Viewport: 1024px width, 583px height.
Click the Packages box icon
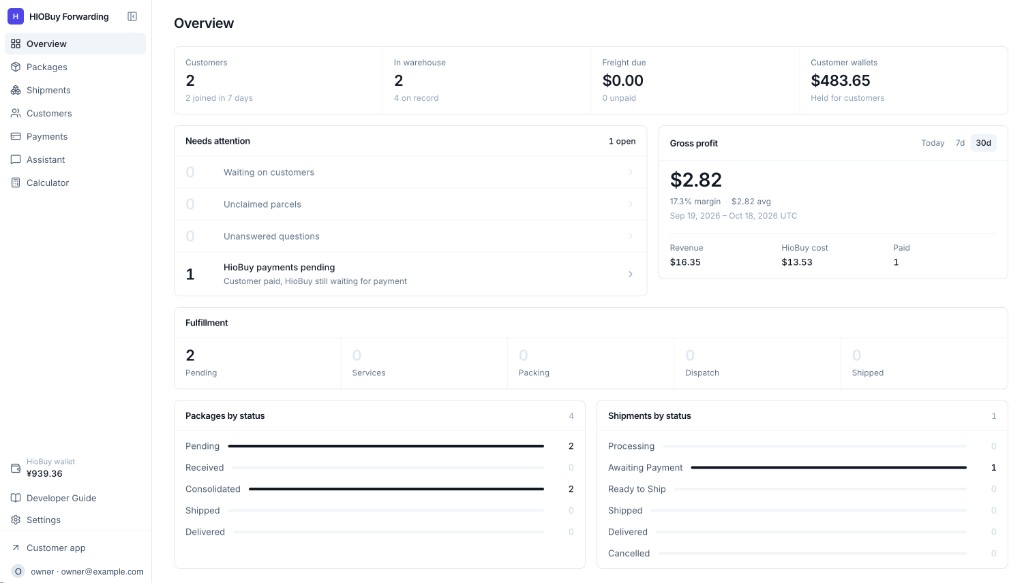(x=16, y=67)
